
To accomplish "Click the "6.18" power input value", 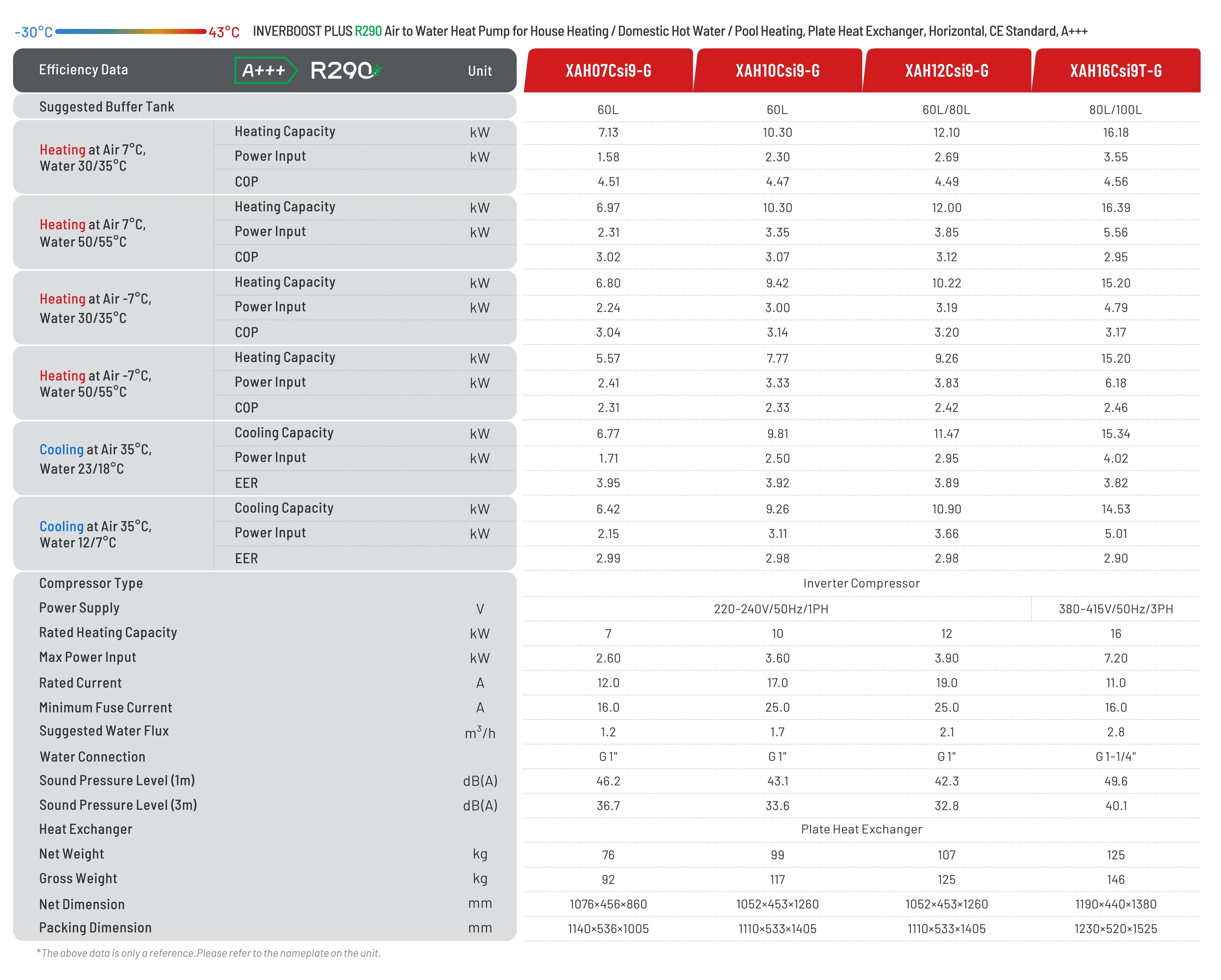I will click(1116, 383).
